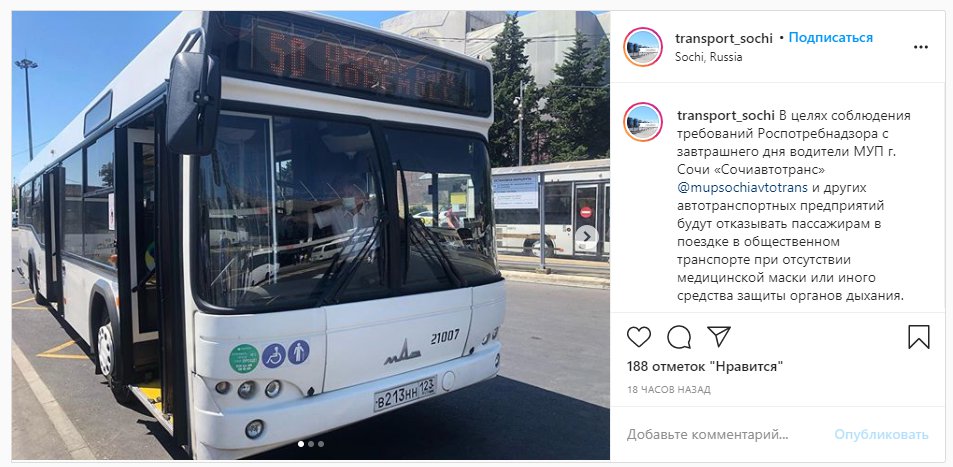This screenshot has width=953, height=467.
Task: Click the transport_sochi username in the header
Action: [724, 38]
